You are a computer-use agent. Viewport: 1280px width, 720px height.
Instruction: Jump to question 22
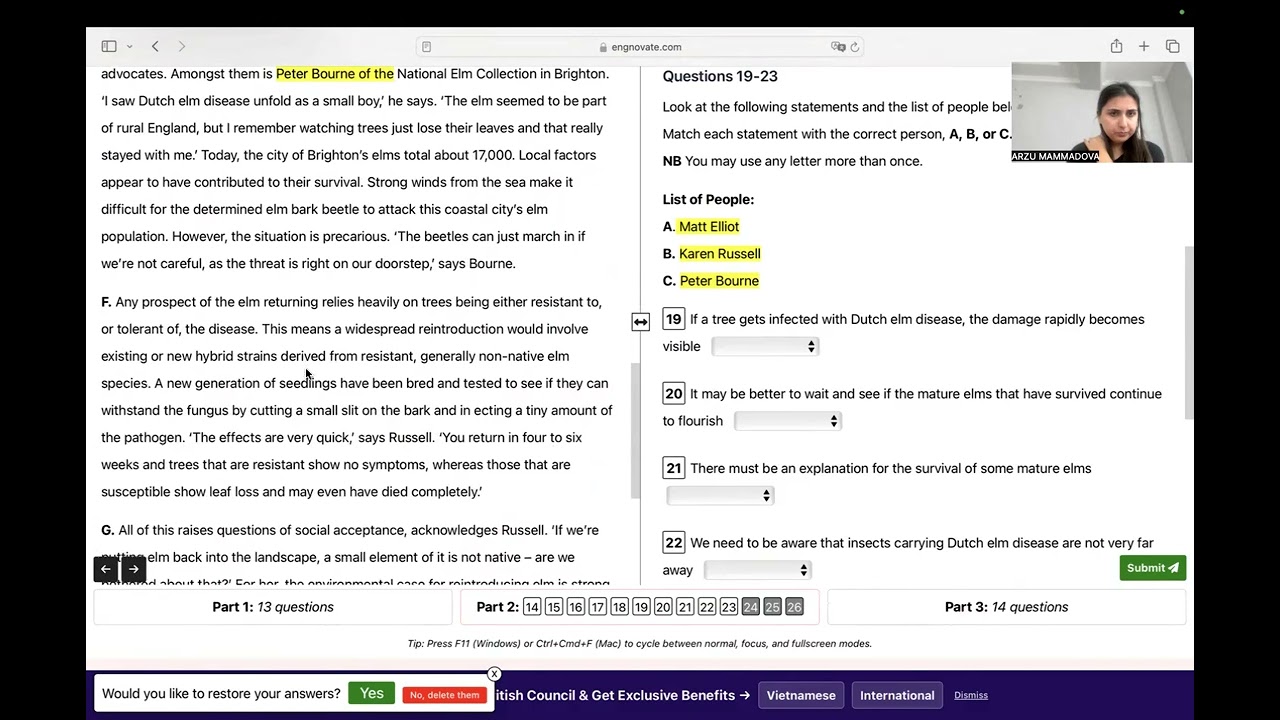tap(707, 607)
